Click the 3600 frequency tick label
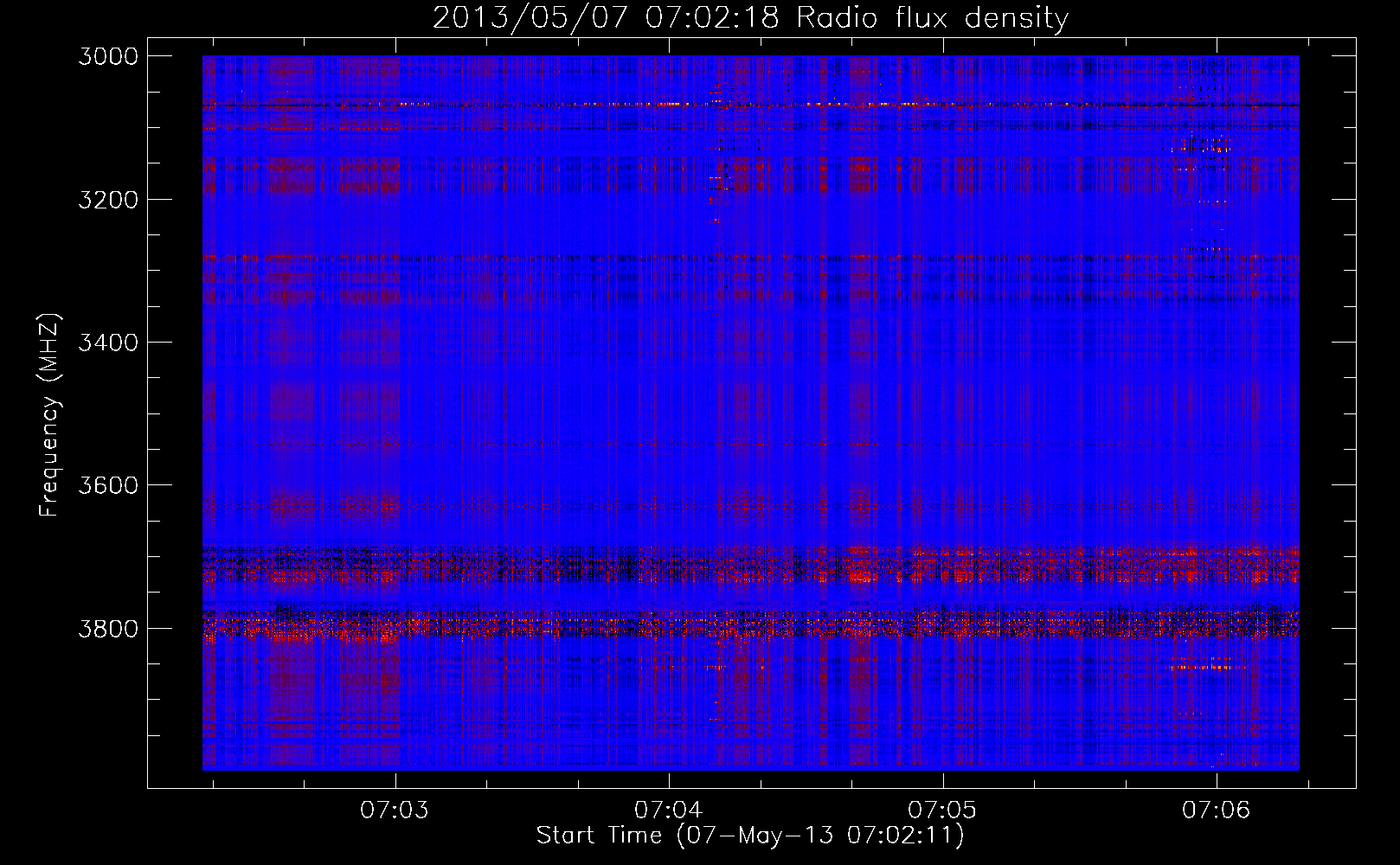1400x865 pixels. 108,484
